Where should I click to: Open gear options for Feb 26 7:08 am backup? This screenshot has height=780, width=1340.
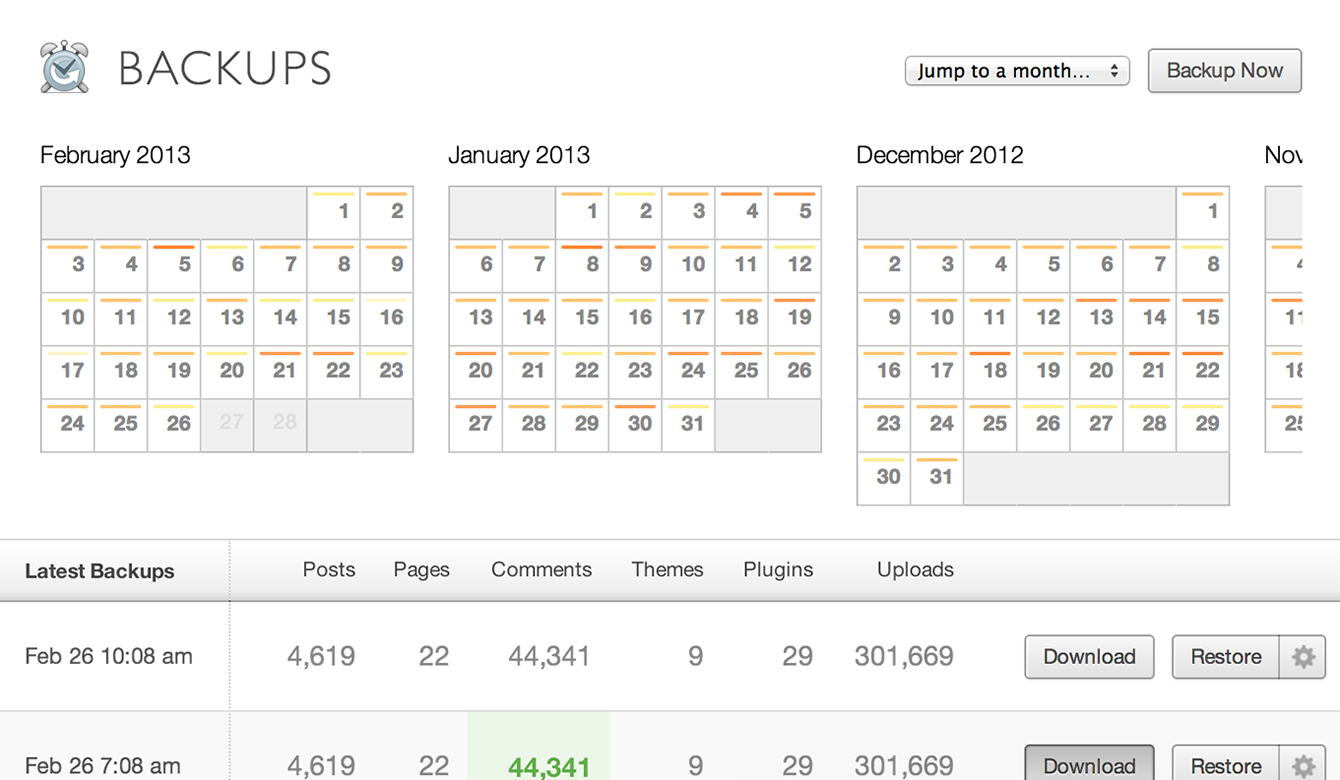click(1303, 765)
